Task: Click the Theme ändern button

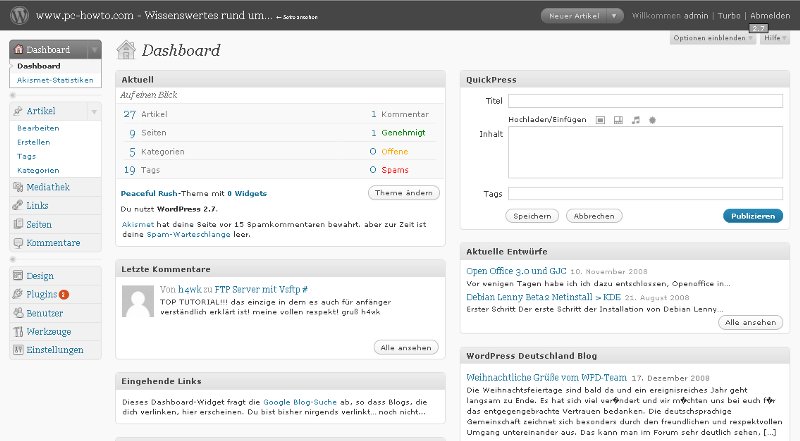Action: coord(404,193)
